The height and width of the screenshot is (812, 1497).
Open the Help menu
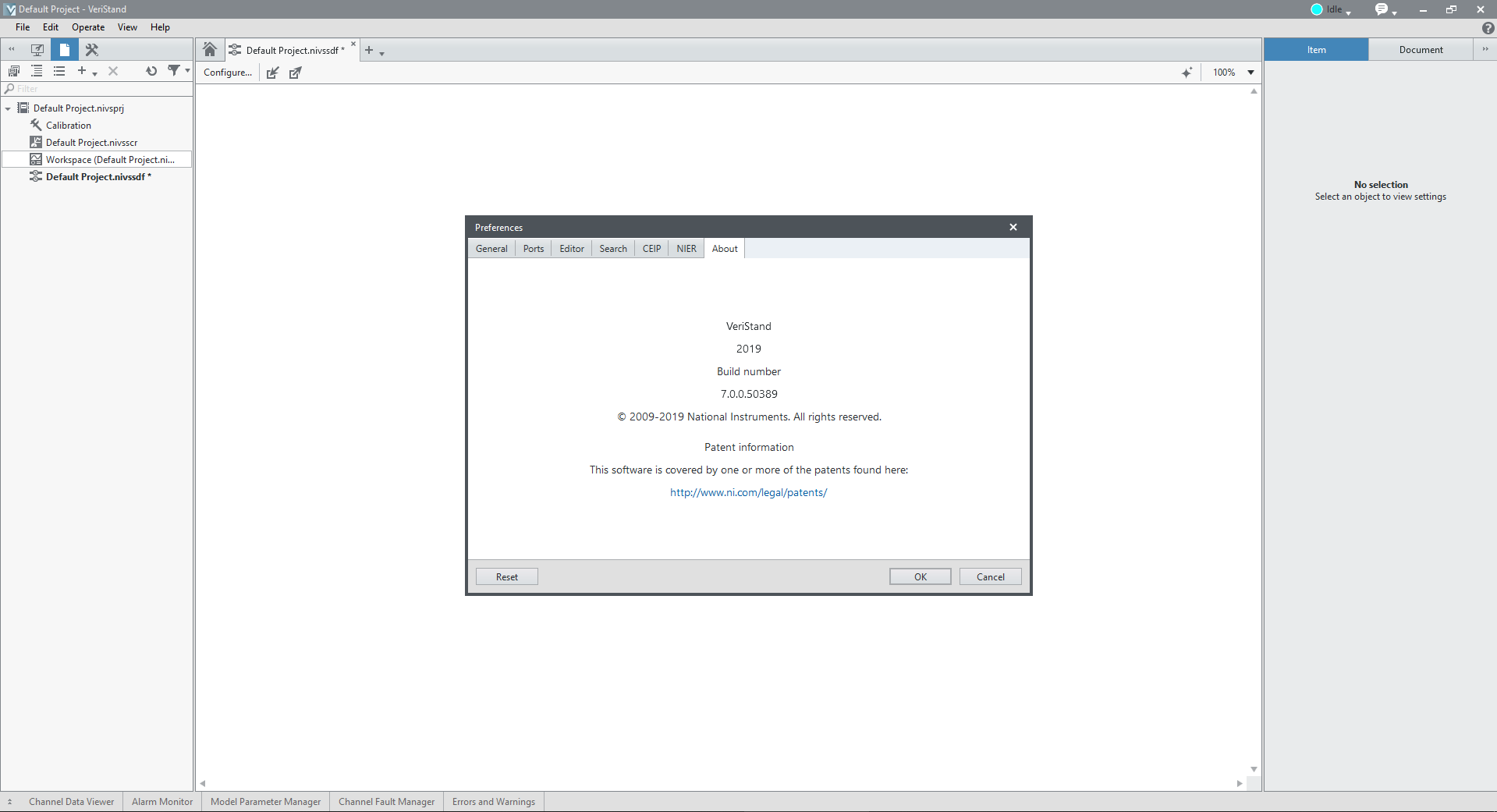pos(160,27)
